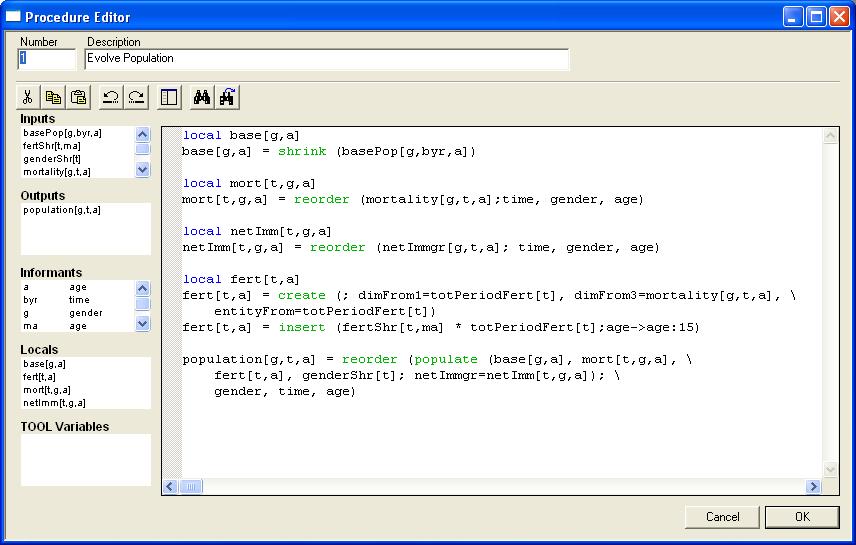This screenshot has height=545, width=856.
Task: Click the Informants list scrollbar thumb
Action: (x=142, y=304)
